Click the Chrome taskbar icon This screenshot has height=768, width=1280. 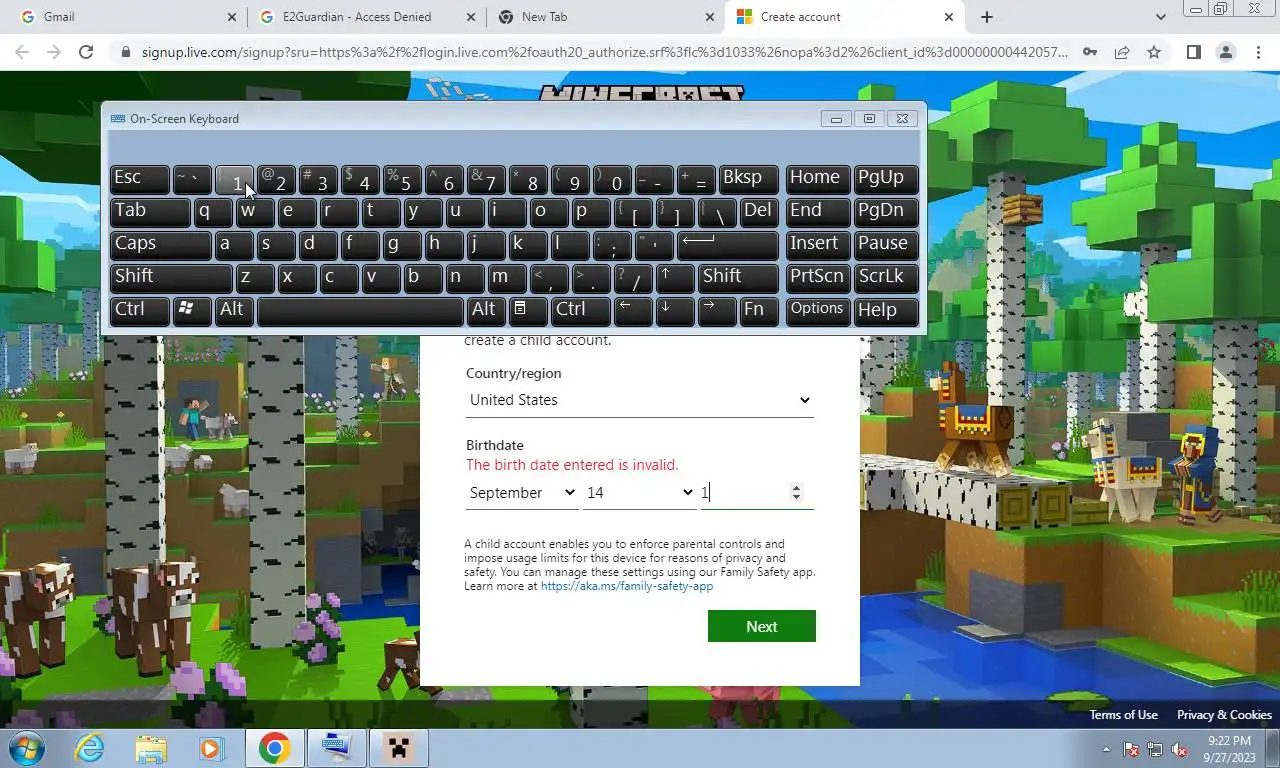(x=274, y=748)
